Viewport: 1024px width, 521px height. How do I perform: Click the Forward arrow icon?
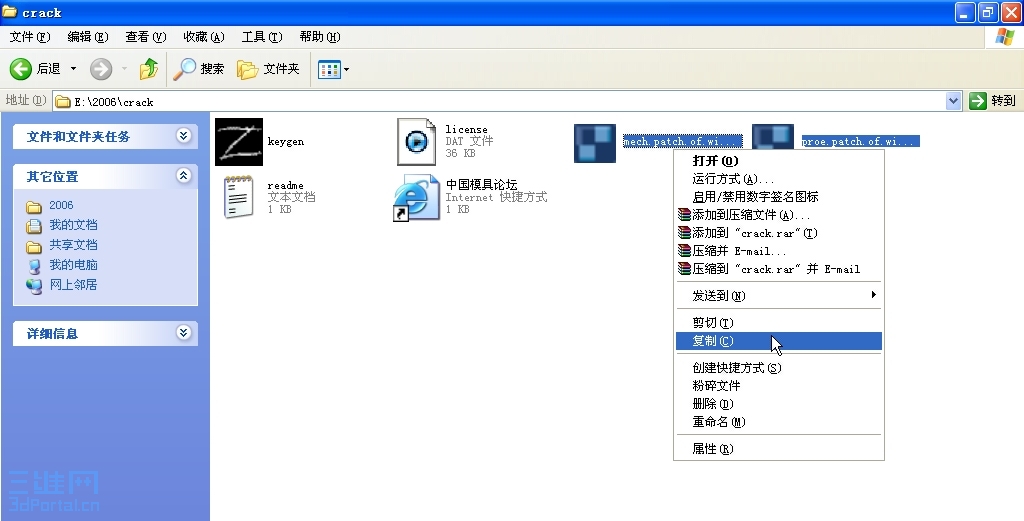101,69
